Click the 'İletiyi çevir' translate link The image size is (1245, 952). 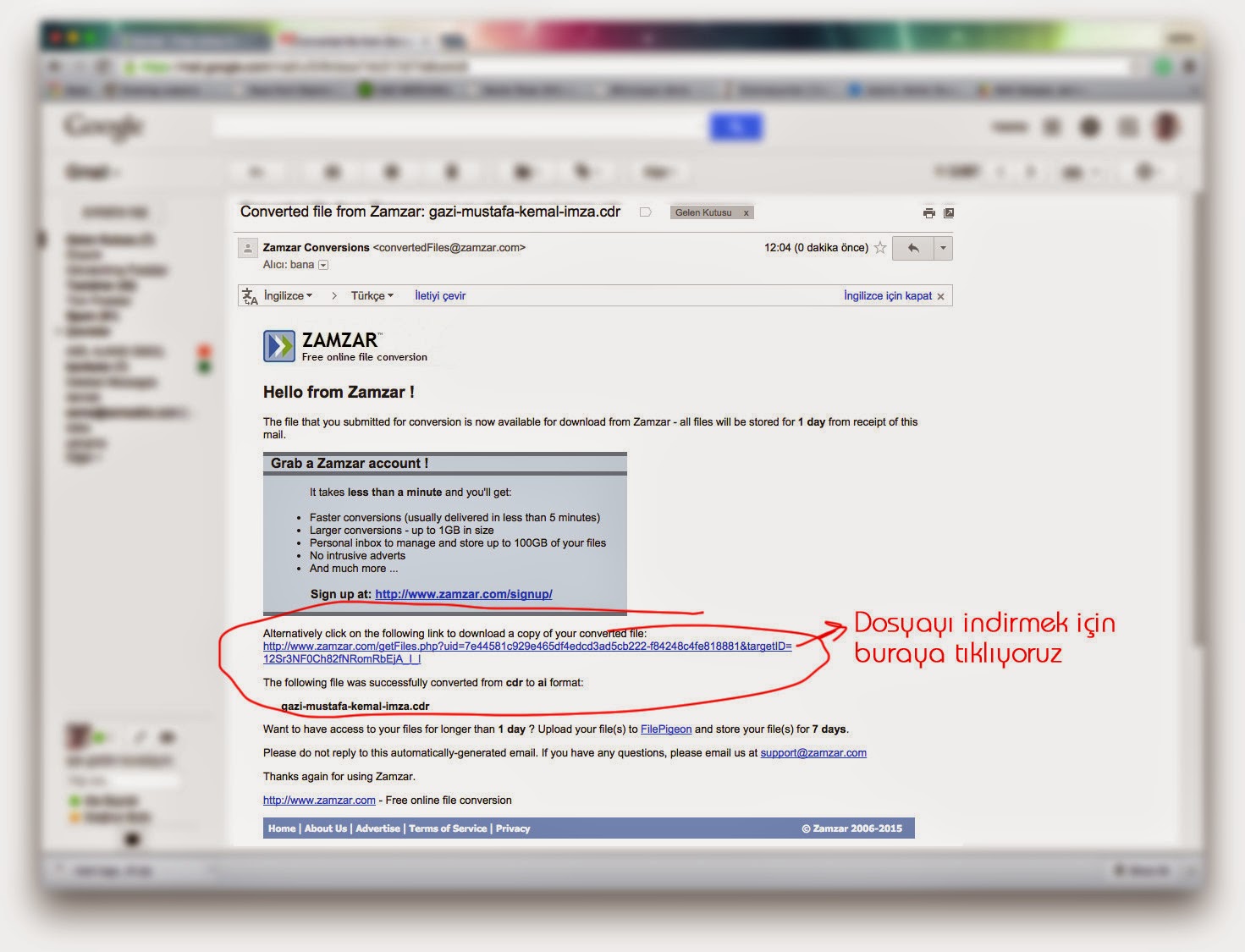coord(440,296)
